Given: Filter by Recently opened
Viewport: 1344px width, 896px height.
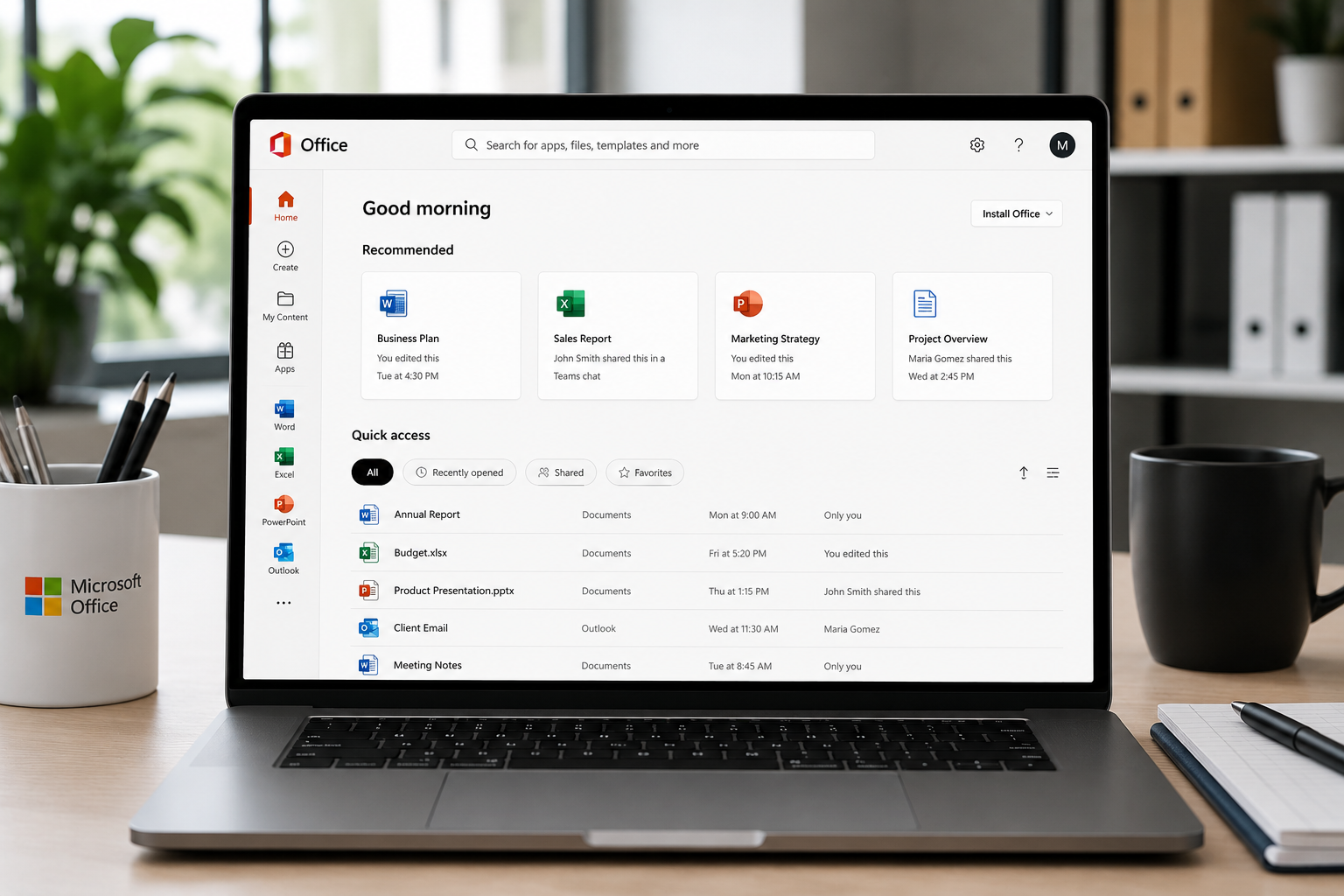Looking at the screenshot, I should pos(459,472).
